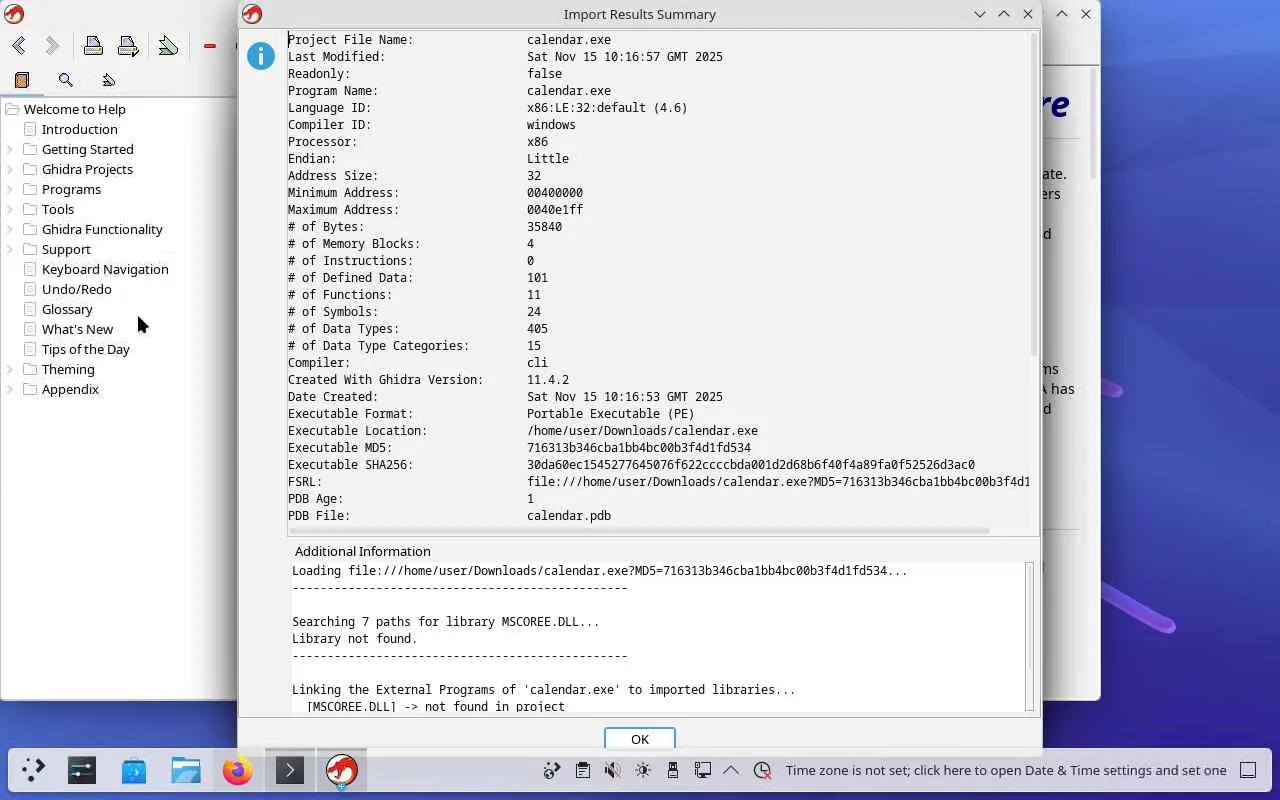
Task: Expand the Ghidra Functionality help topic
Action: (x=10, y=229)
